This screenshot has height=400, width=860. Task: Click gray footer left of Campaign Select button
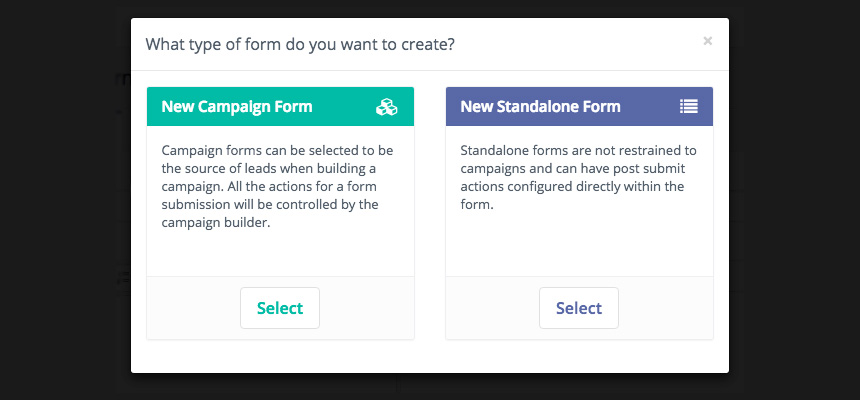pyautogui.click(x=193, y=308)
